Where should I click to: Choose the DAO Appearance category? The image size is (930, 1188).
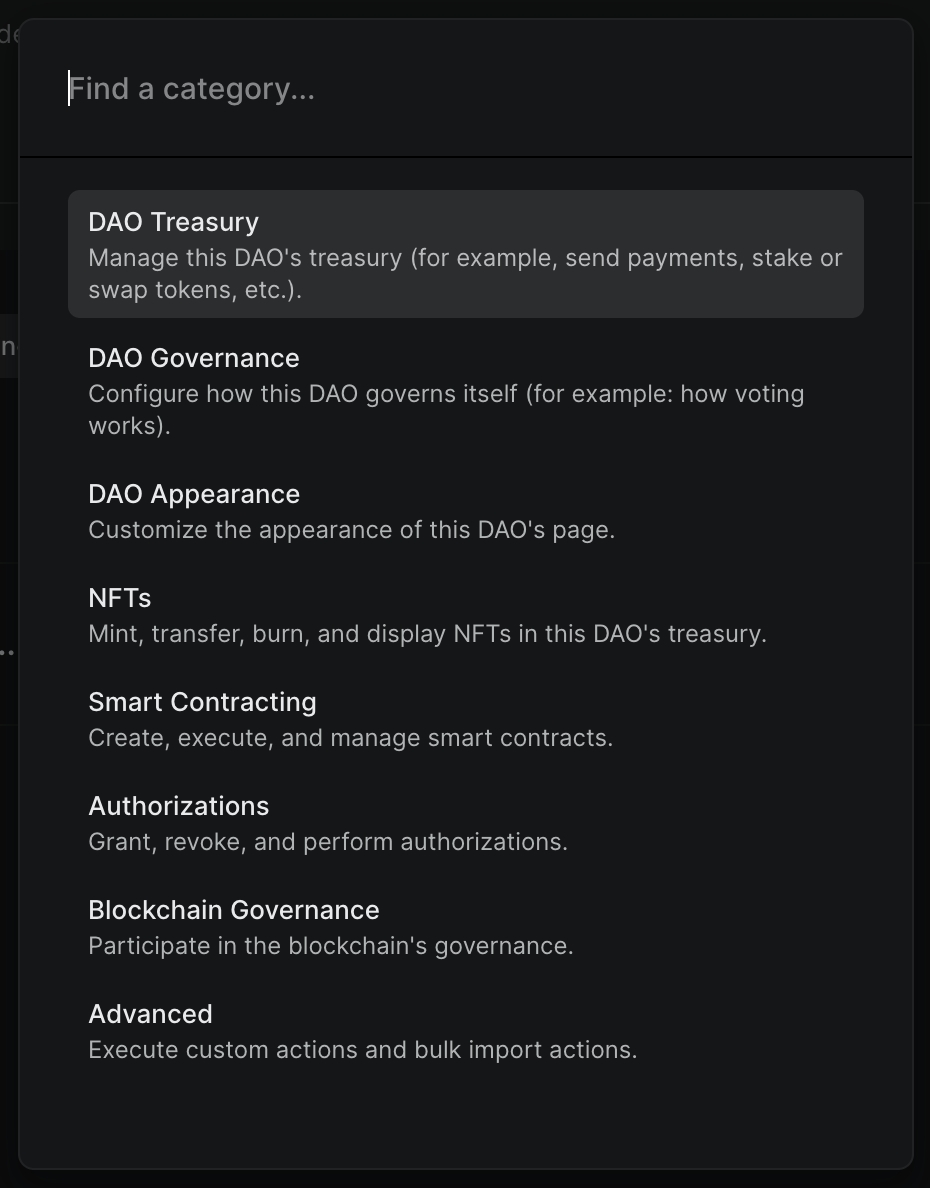[x=194, y=494]
